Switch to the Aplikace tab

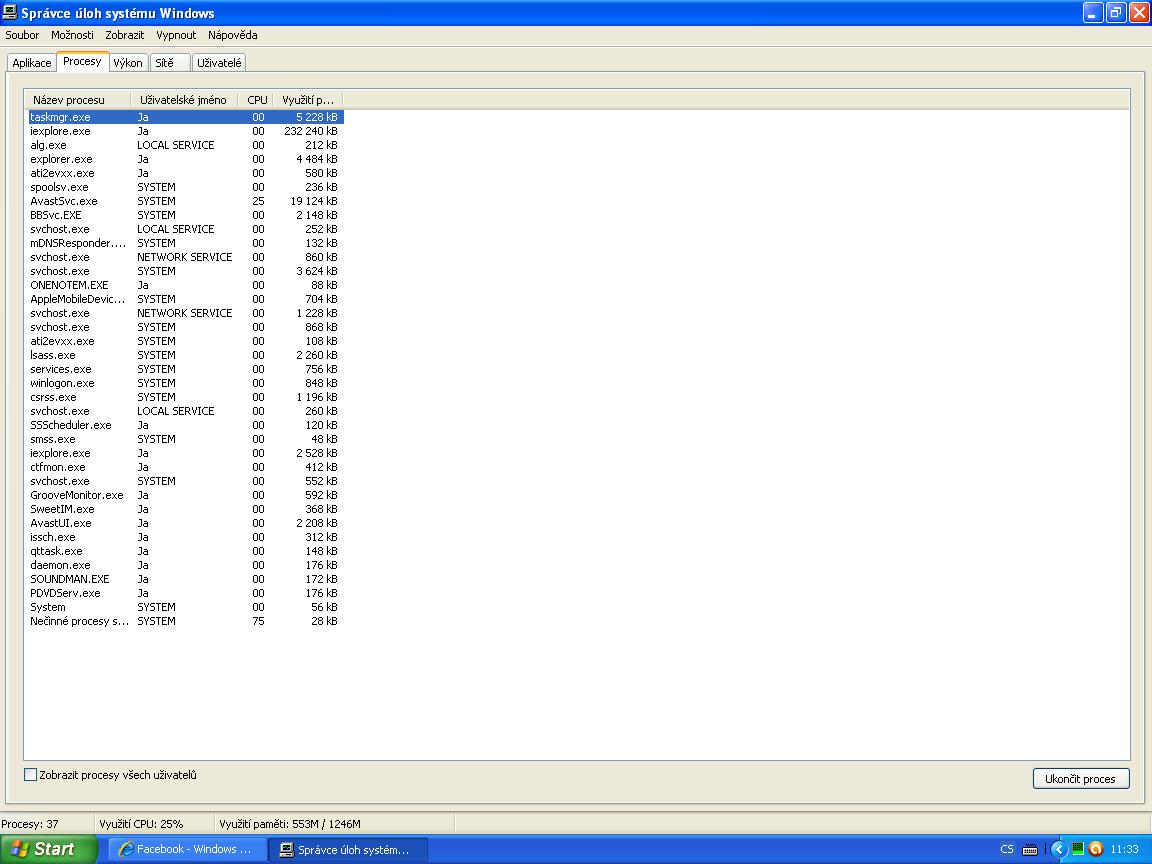32,63
